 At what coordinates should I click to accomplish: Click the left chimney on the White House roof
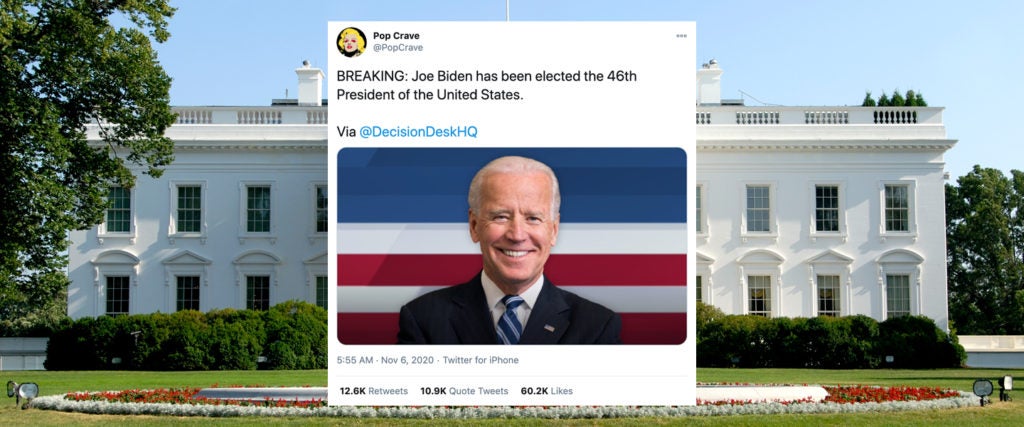click(310, 84)
